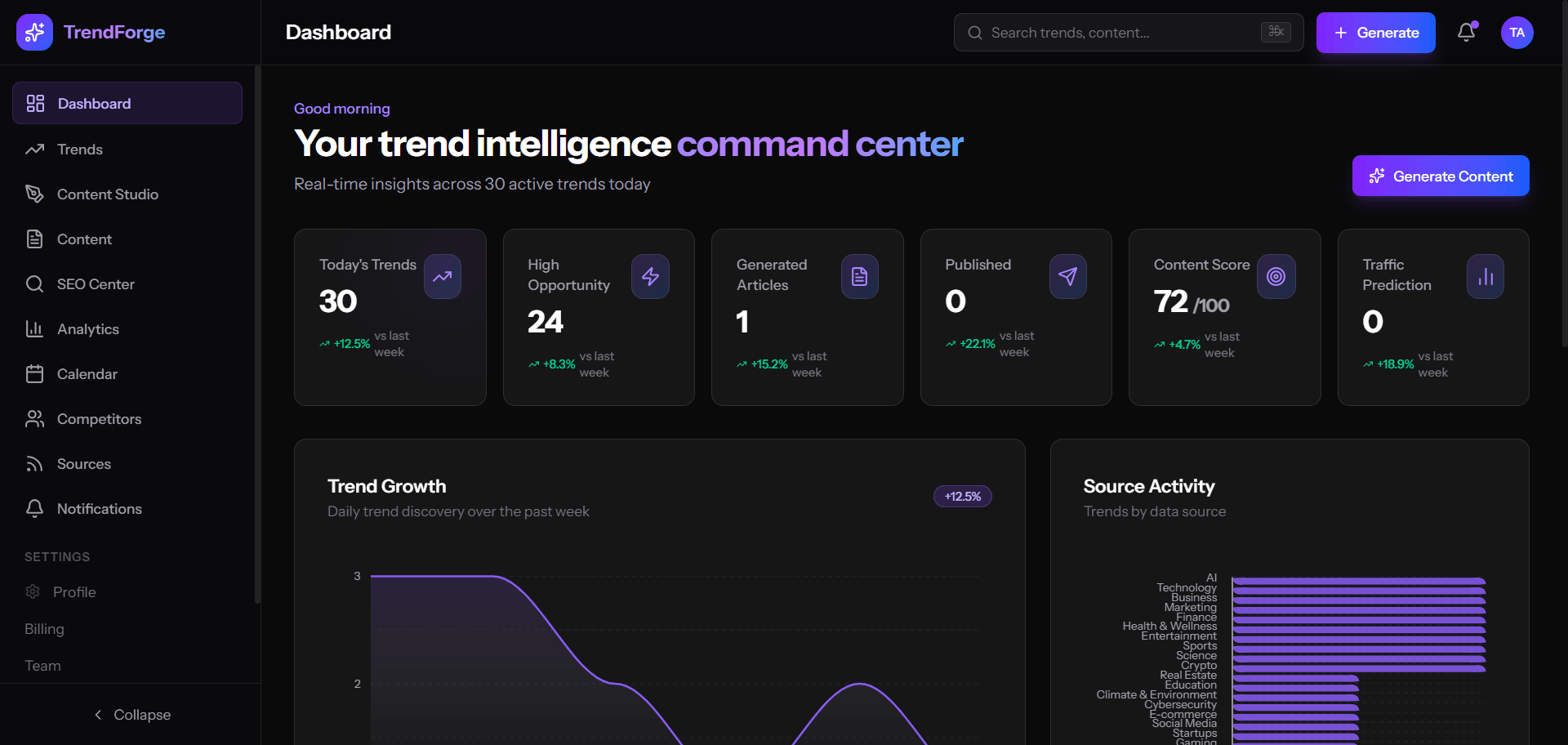Screen dimensions: 1568x745
Task: Open the header notification bell
Action: pos(1467,32)
